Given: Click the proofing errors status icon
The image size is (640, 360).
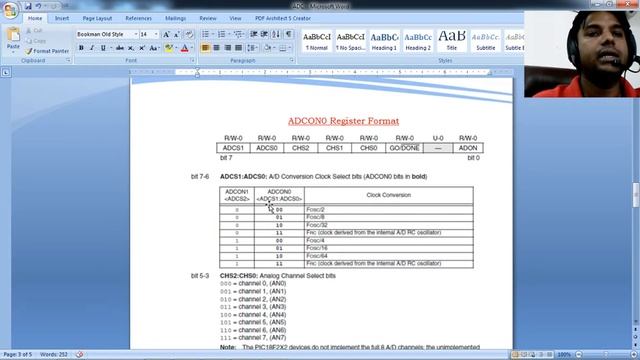Looking at the screenshot, I should tap(80, 354).
